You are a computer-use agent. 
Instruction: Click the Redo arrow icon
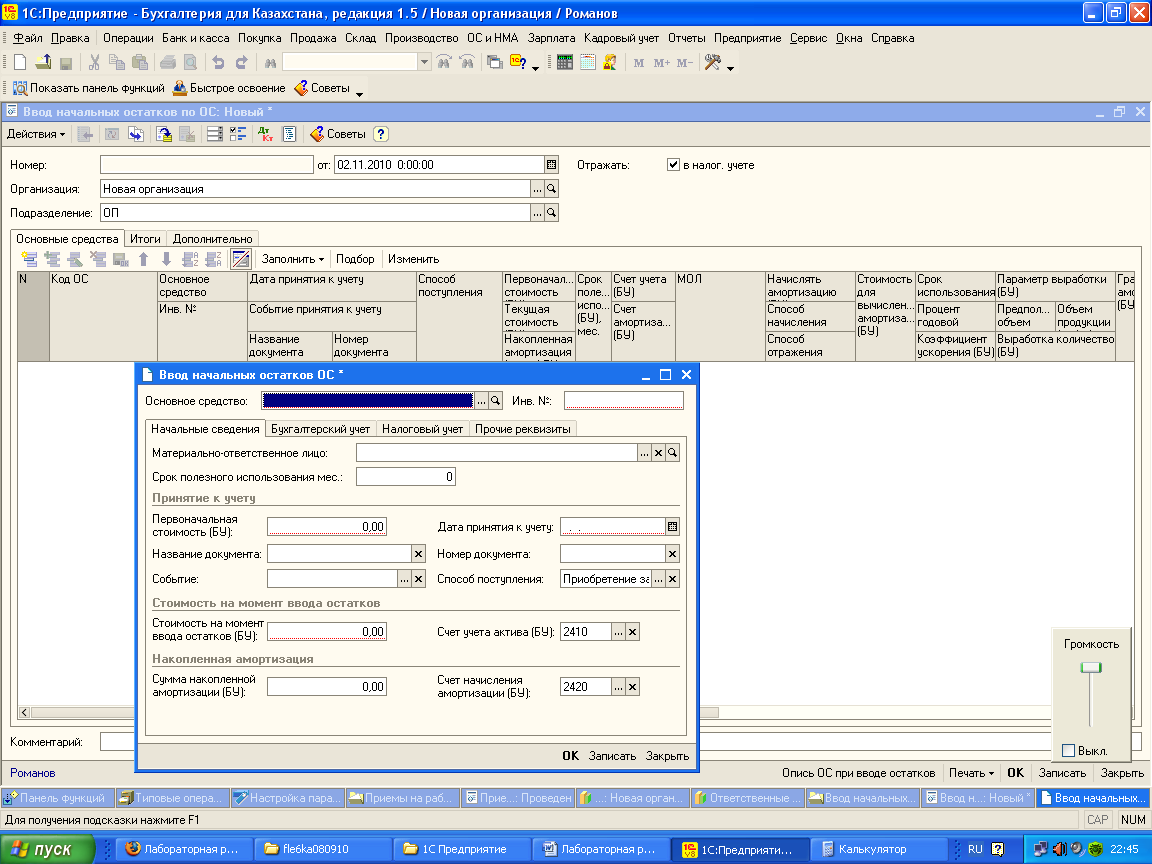241,63
